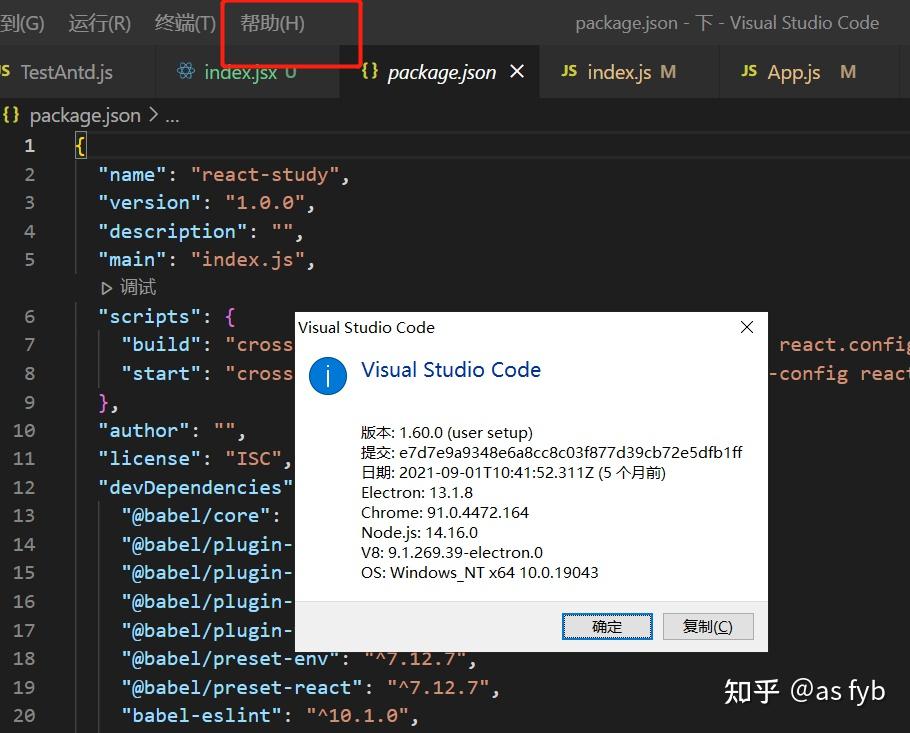Image resolution: width=910 pixels, height=733 pixels.
Task: Click the "babel-eslint" key
Action: point(202,716)
